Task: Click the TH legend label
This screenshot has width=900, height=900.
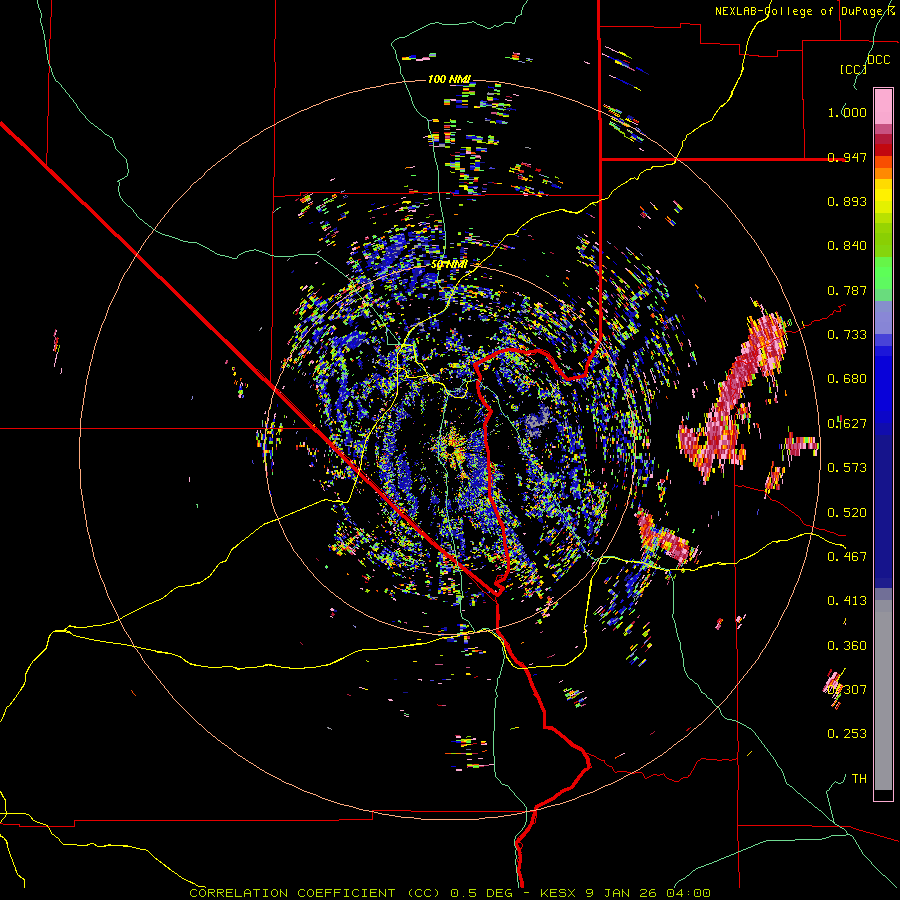Action: [x=859, y=779]
